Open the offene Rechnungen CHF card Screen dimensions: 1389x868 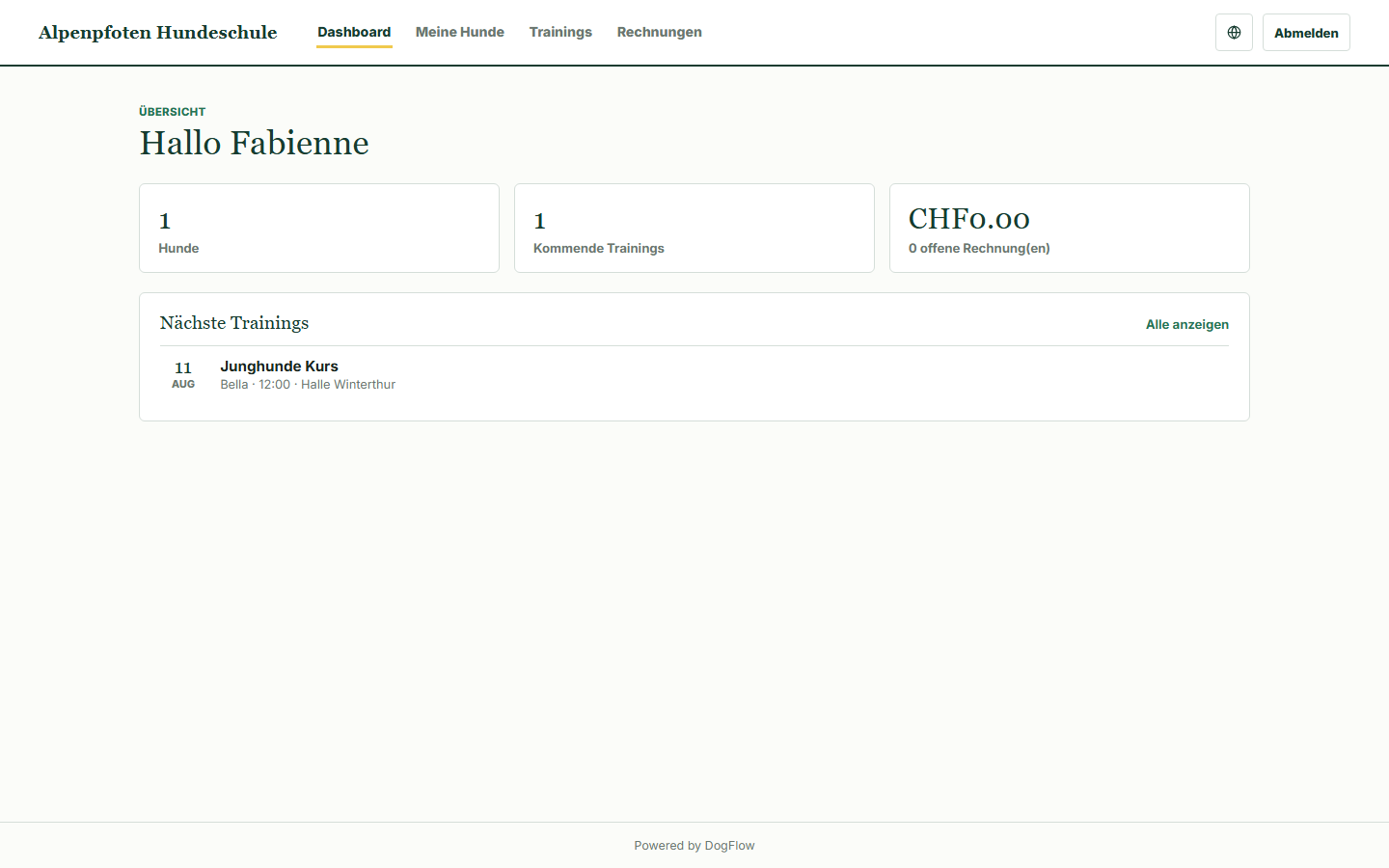click(1070, 229)
